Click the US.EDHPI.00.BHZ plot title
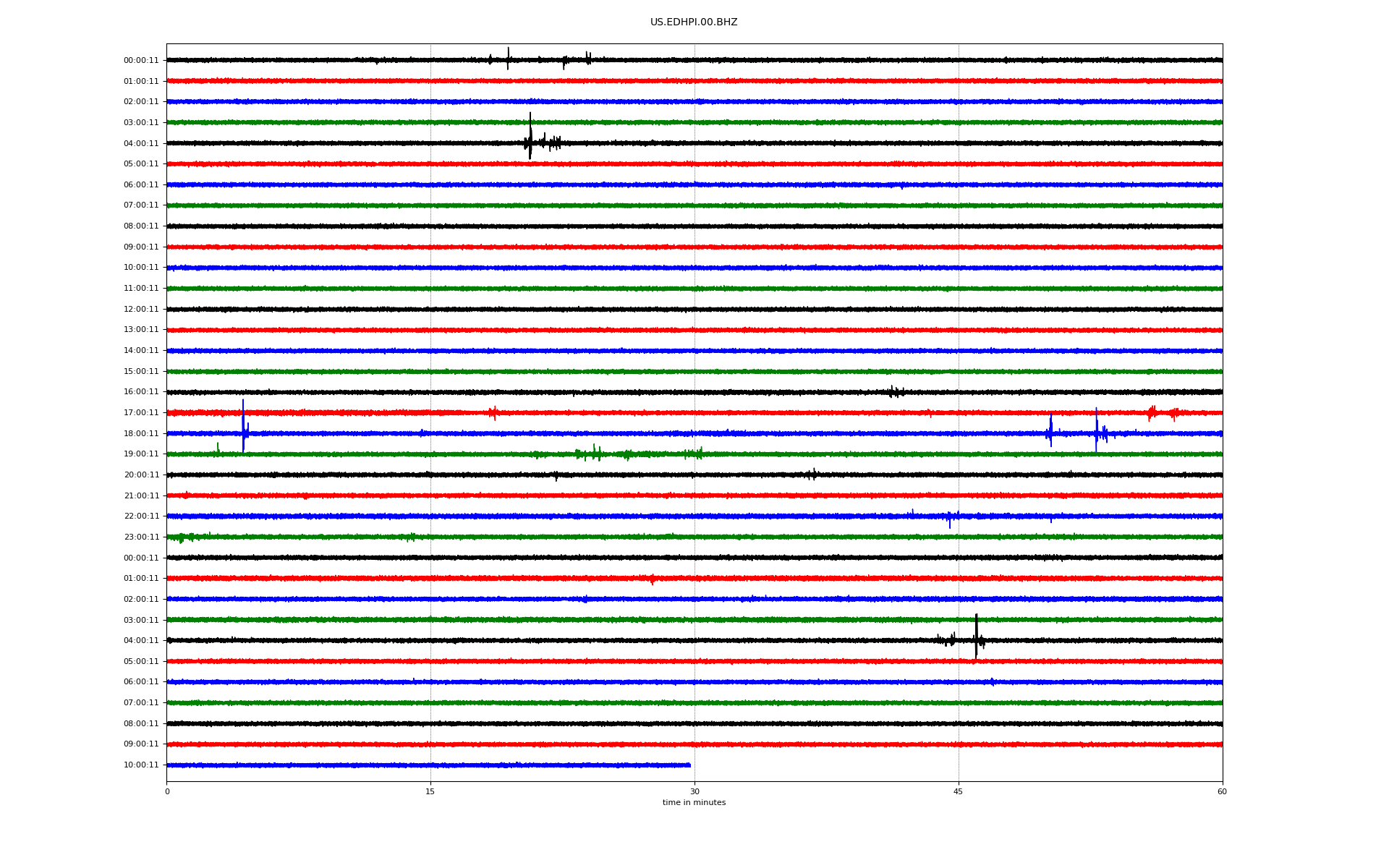Image resolution: width=1389 pixels, height=868 pixels. click(693, 22)
